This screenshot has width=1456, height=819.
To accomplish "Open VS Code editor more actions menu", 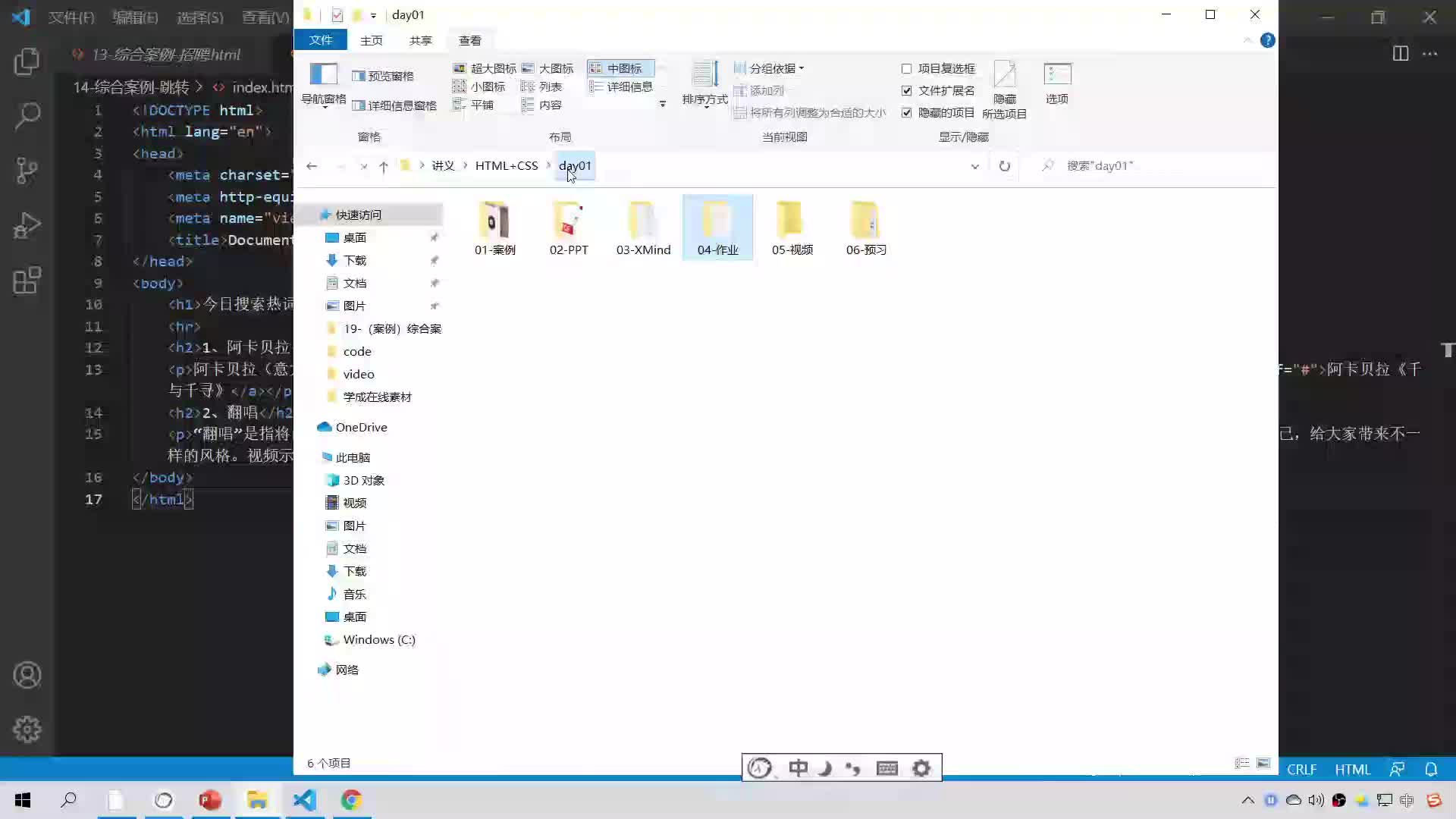I will click(x=1430, y=54).
